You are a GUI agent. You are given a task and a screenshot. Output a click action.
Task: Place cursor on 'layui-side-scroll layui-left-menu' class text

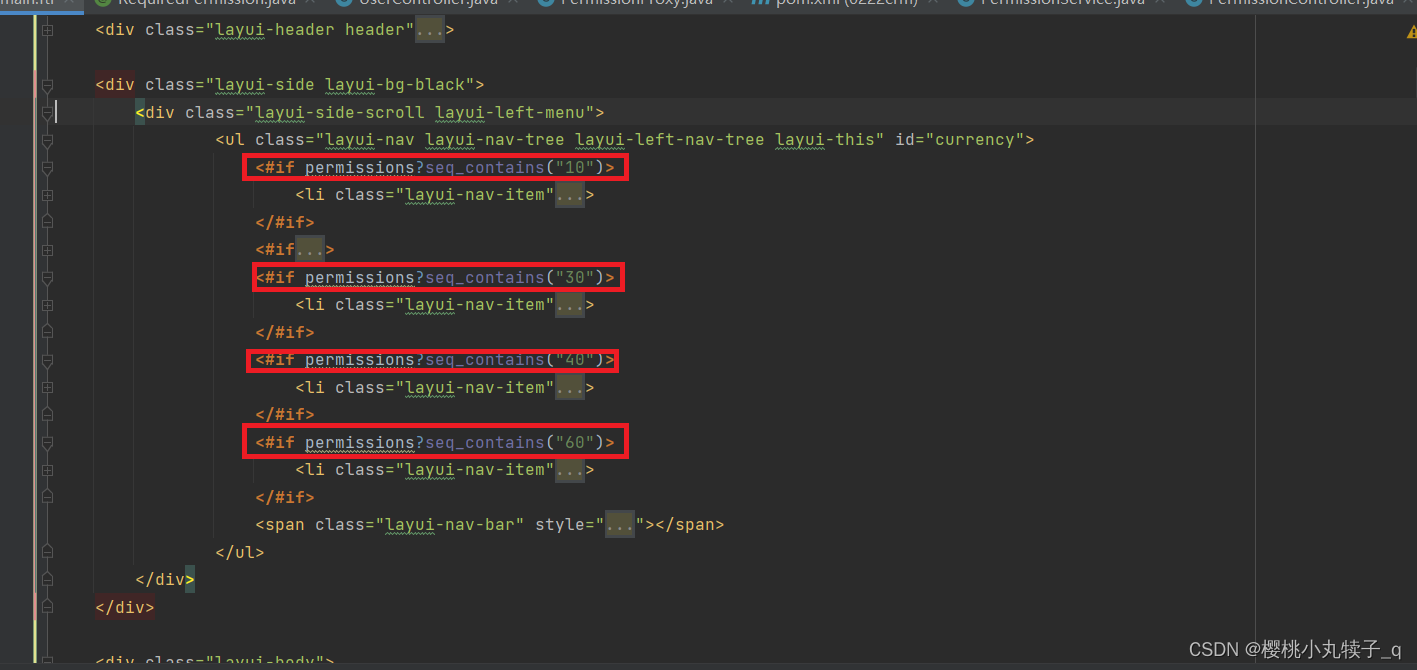pyautogui.click(x=425, y=112)
